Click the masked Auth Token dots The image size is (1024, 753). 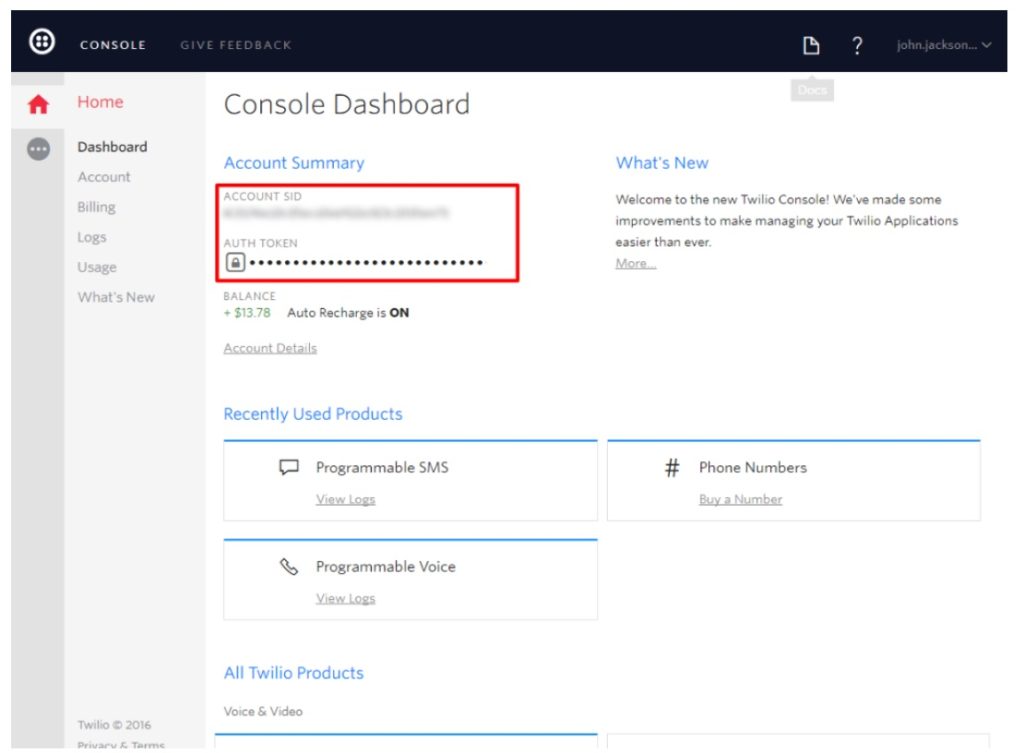click(366, 263)
